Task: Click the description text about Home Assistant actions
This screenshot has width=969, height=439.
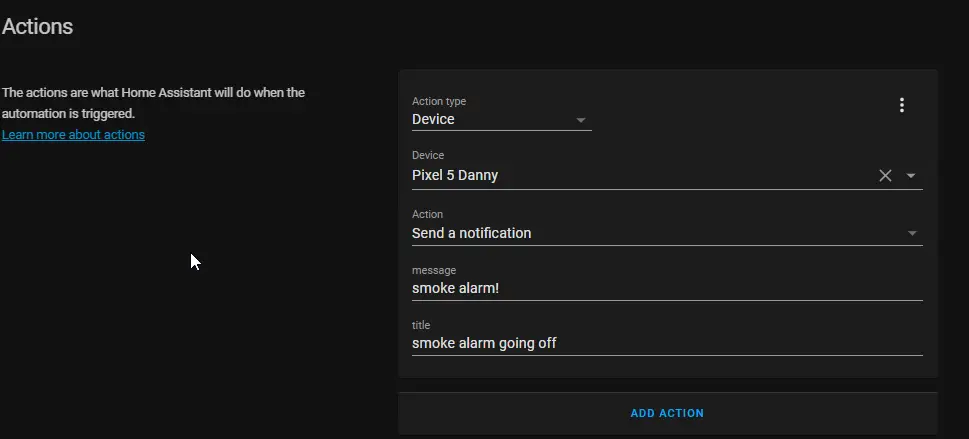Action: [x=153, y=103]
